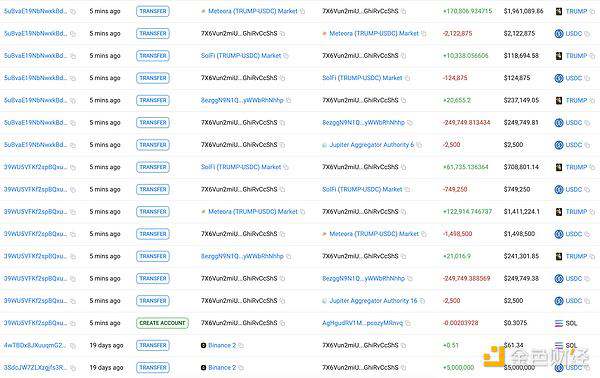Click TRUMP token icon in $241,301.85 row

click(x=559, y=256)
